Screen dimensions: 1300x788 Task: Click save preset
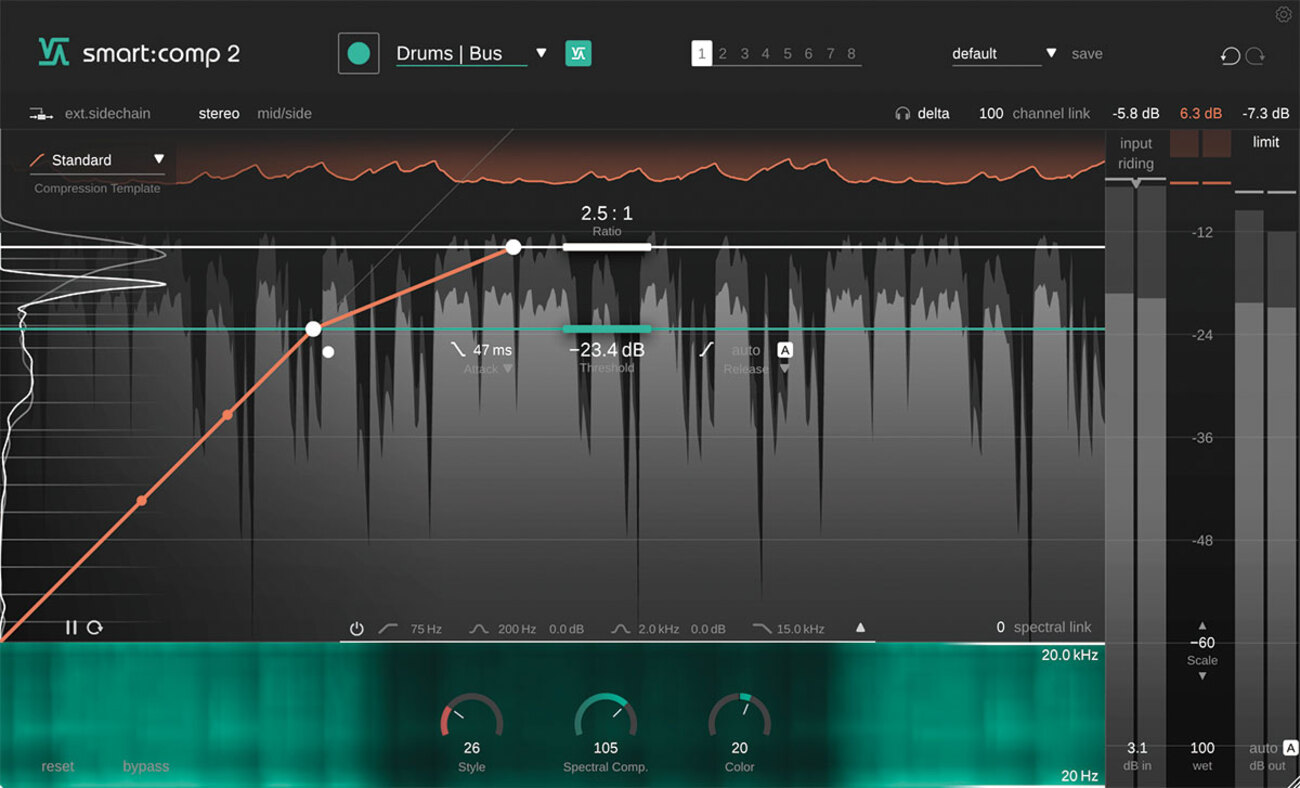pos(1087,54)
